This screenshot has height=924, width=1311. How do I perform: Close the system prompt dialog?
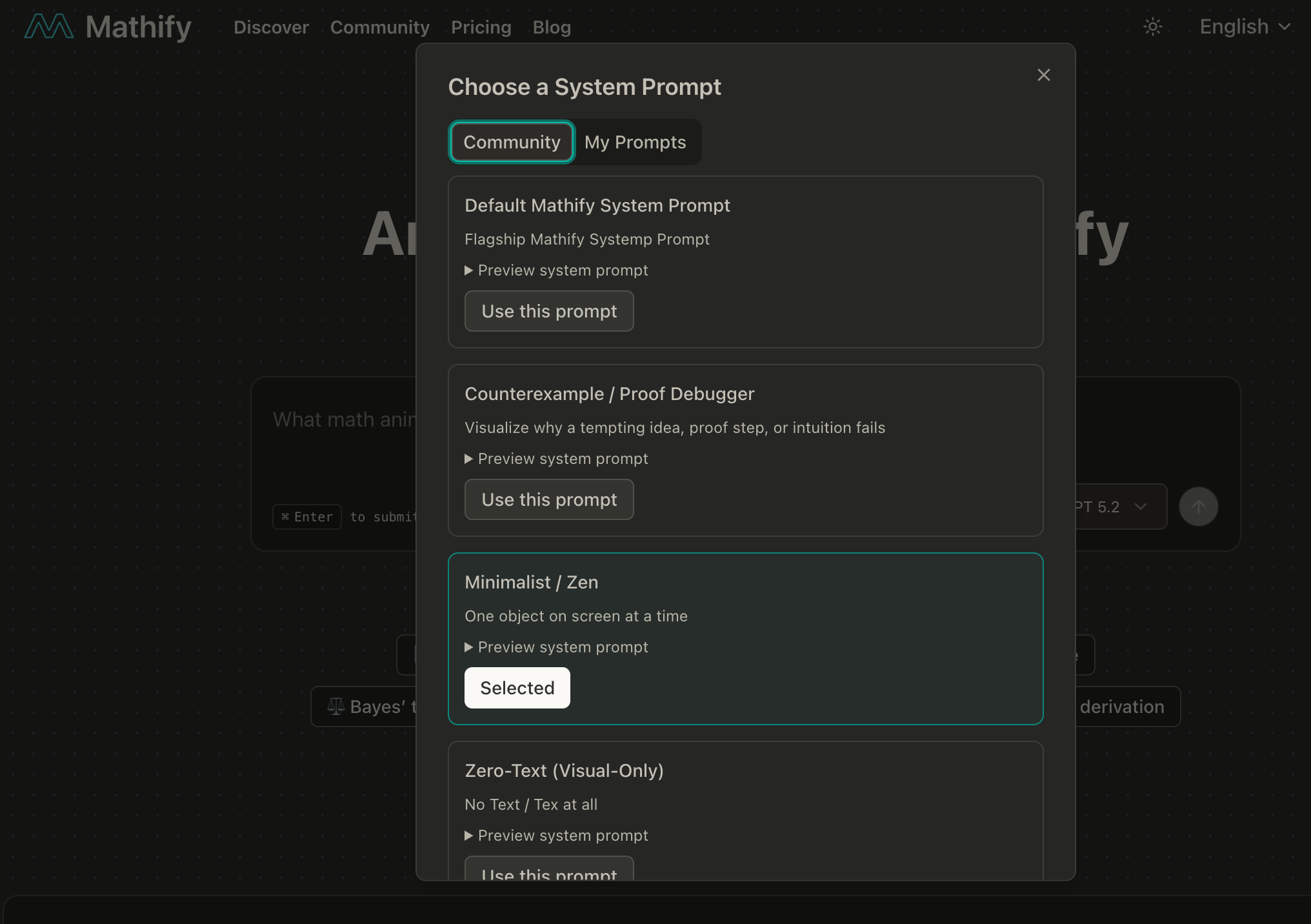pyautogui.click(x=1043, y=75)
